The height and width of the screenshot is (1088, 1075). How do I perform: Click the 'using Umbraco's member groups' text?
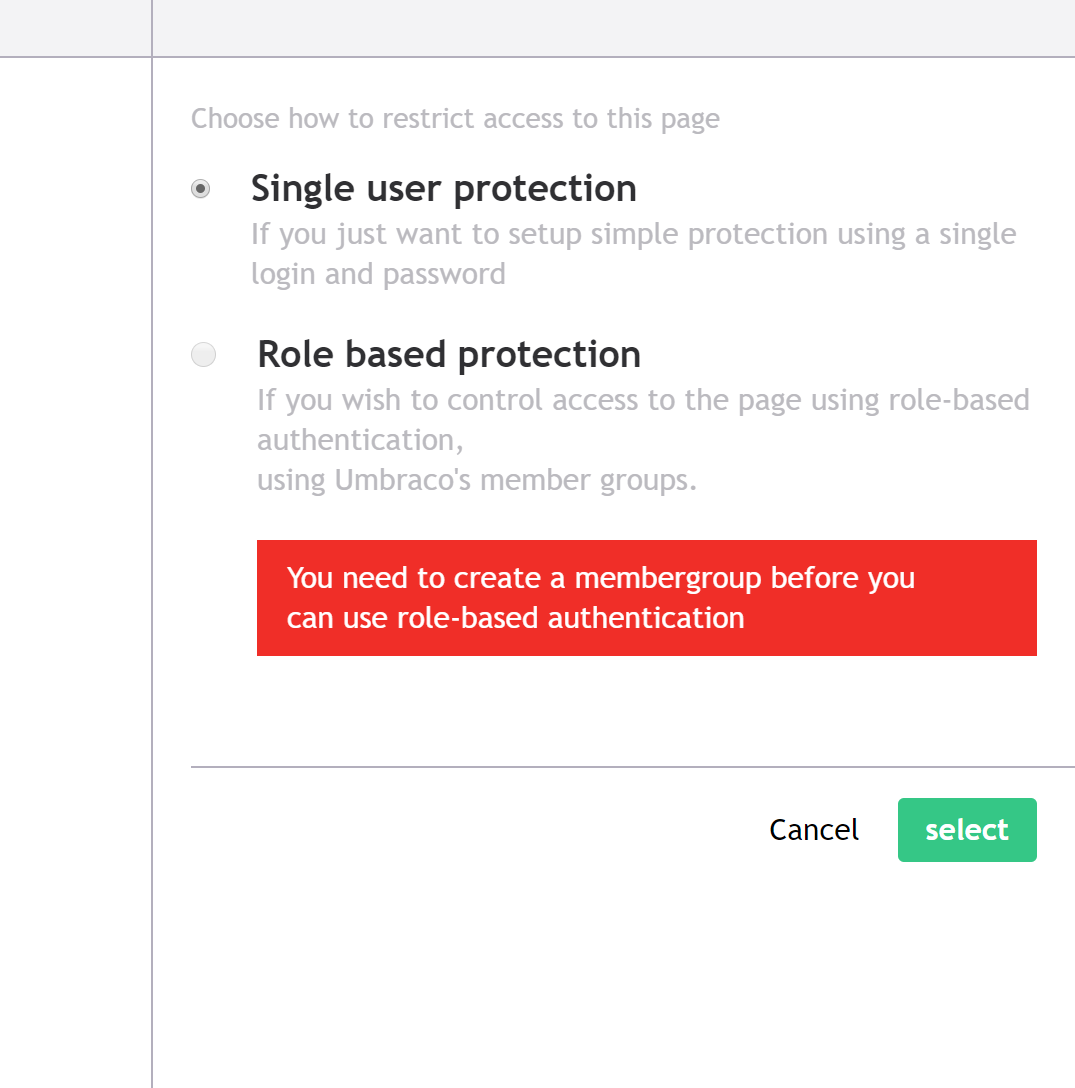[x=476, y=480]
